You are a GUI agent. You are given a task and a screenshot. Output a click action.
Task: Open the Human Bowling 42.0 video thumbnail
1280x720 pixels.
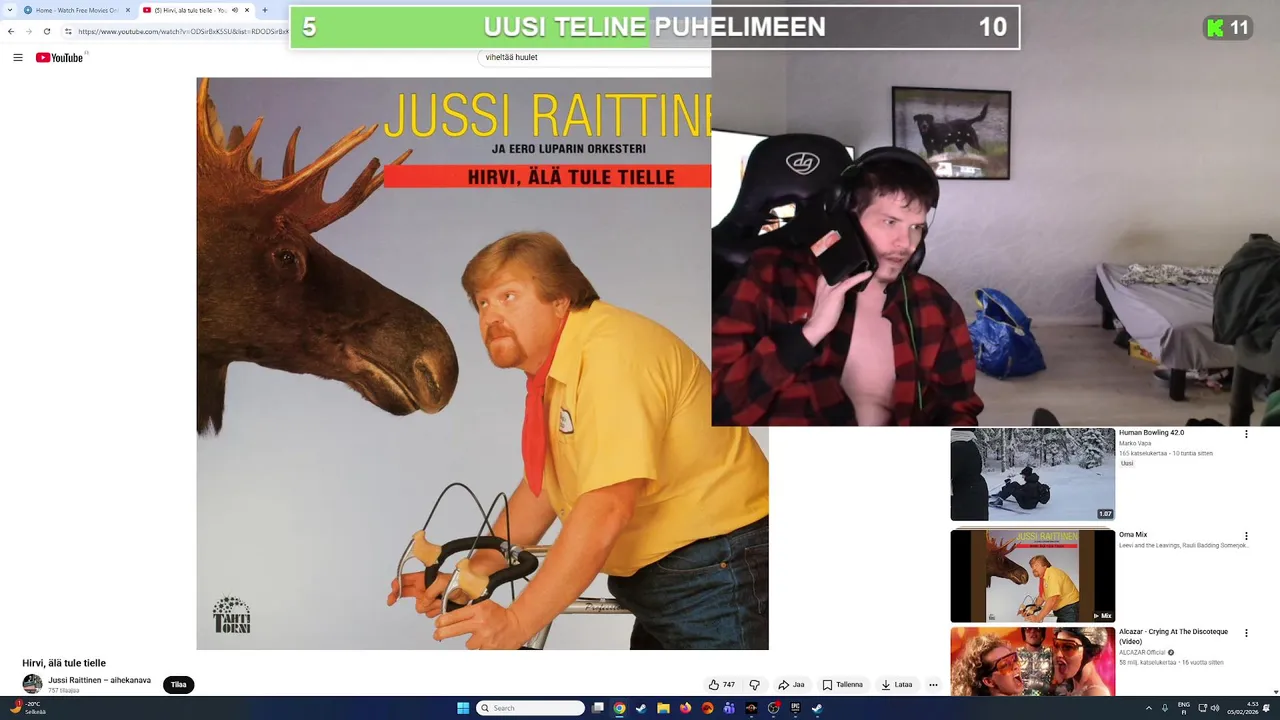tap(1032, 475)
